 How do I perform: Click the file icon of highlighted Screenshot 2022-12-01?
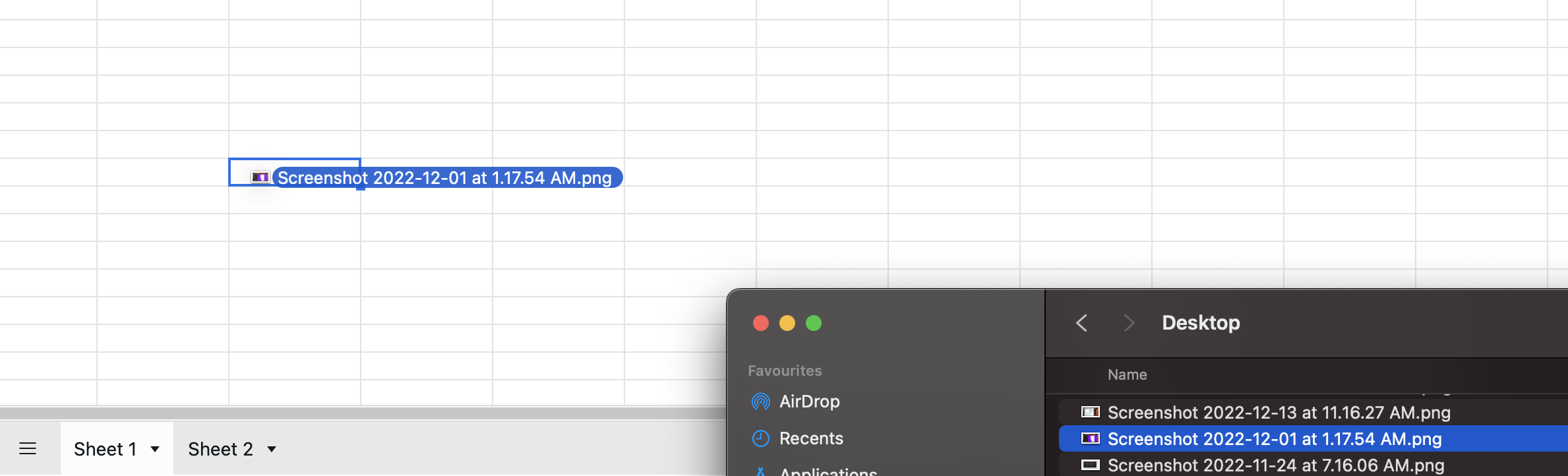(x=1090, y=439)
